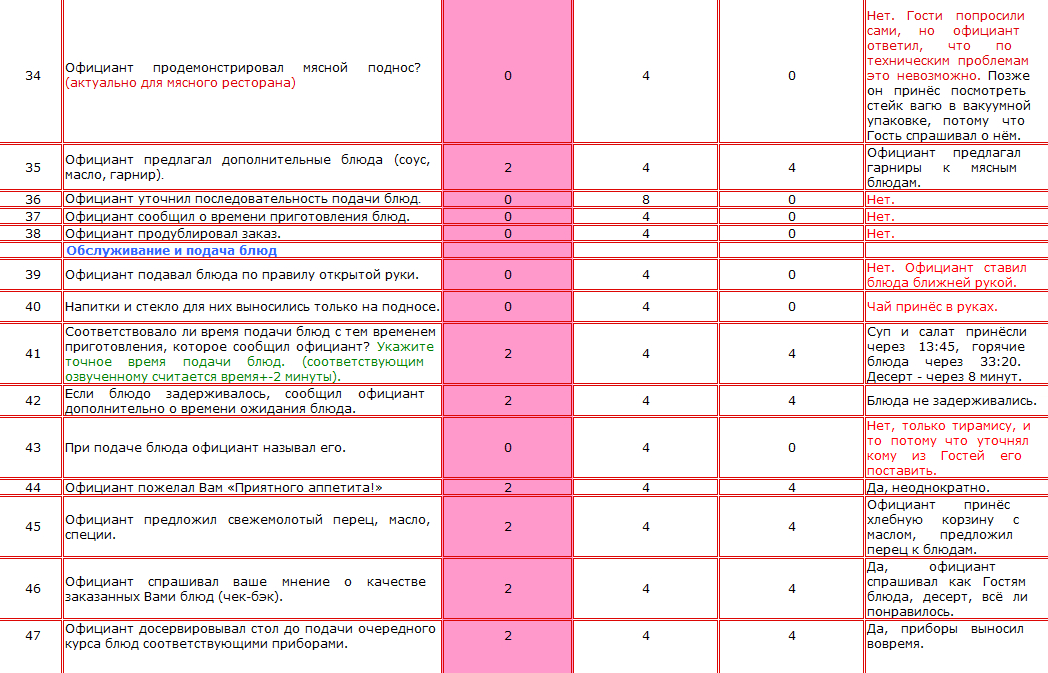Image resolution: width=1048 pixels, height=673 pixels.
Task: Click 'Нет.' comment in row 36
Action: click(880, 200)
